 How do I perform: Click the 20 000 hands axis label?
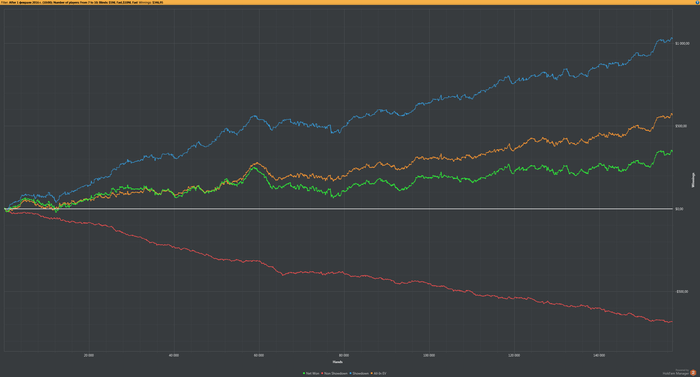click(89, 356)
